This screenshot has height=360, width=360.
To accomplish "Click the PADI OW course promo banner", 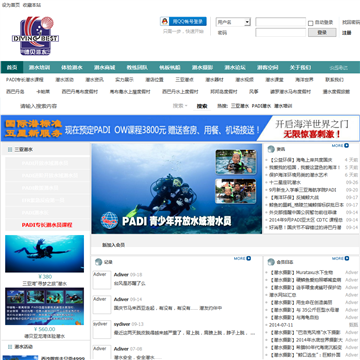I will point(180,128).
